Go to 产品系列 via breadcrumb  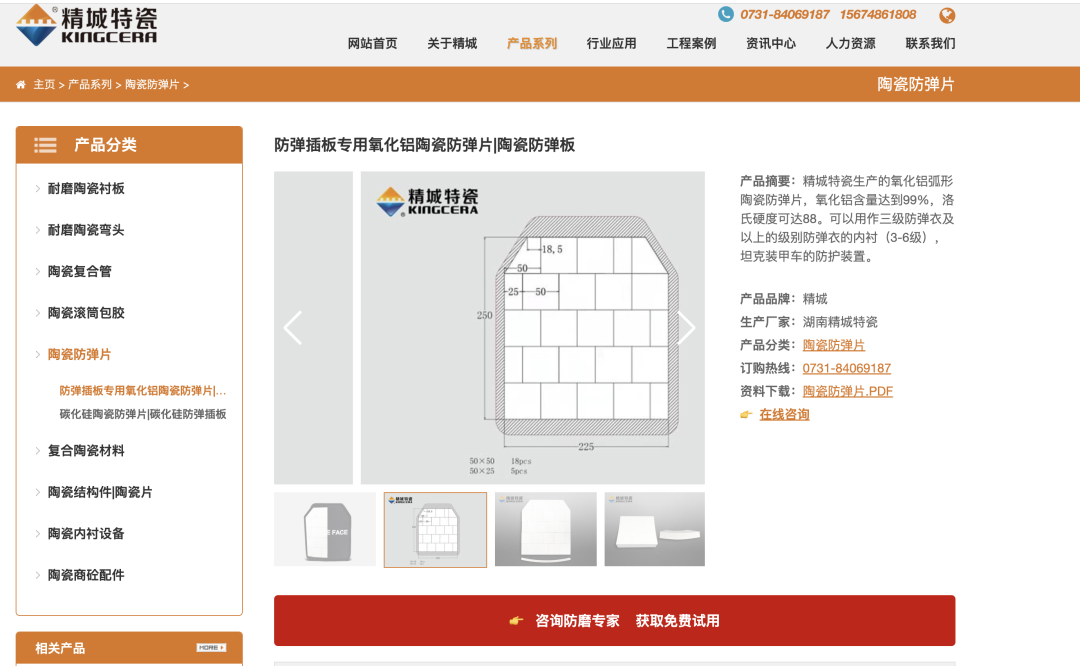coord(90,85)
